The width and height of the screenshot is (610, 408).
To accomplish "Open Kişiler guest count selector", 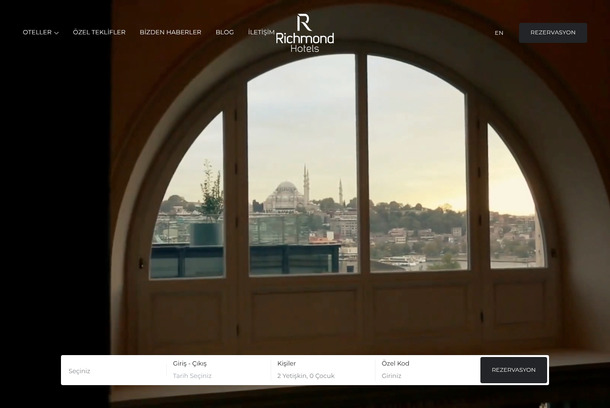I will point(323,370).
